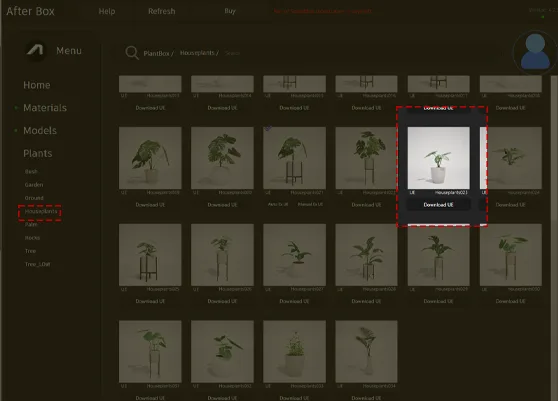Click Refresh in the top bar
The width and height of the screenshot is (558, 401).
pyautogui.click(x=162, y=11)
